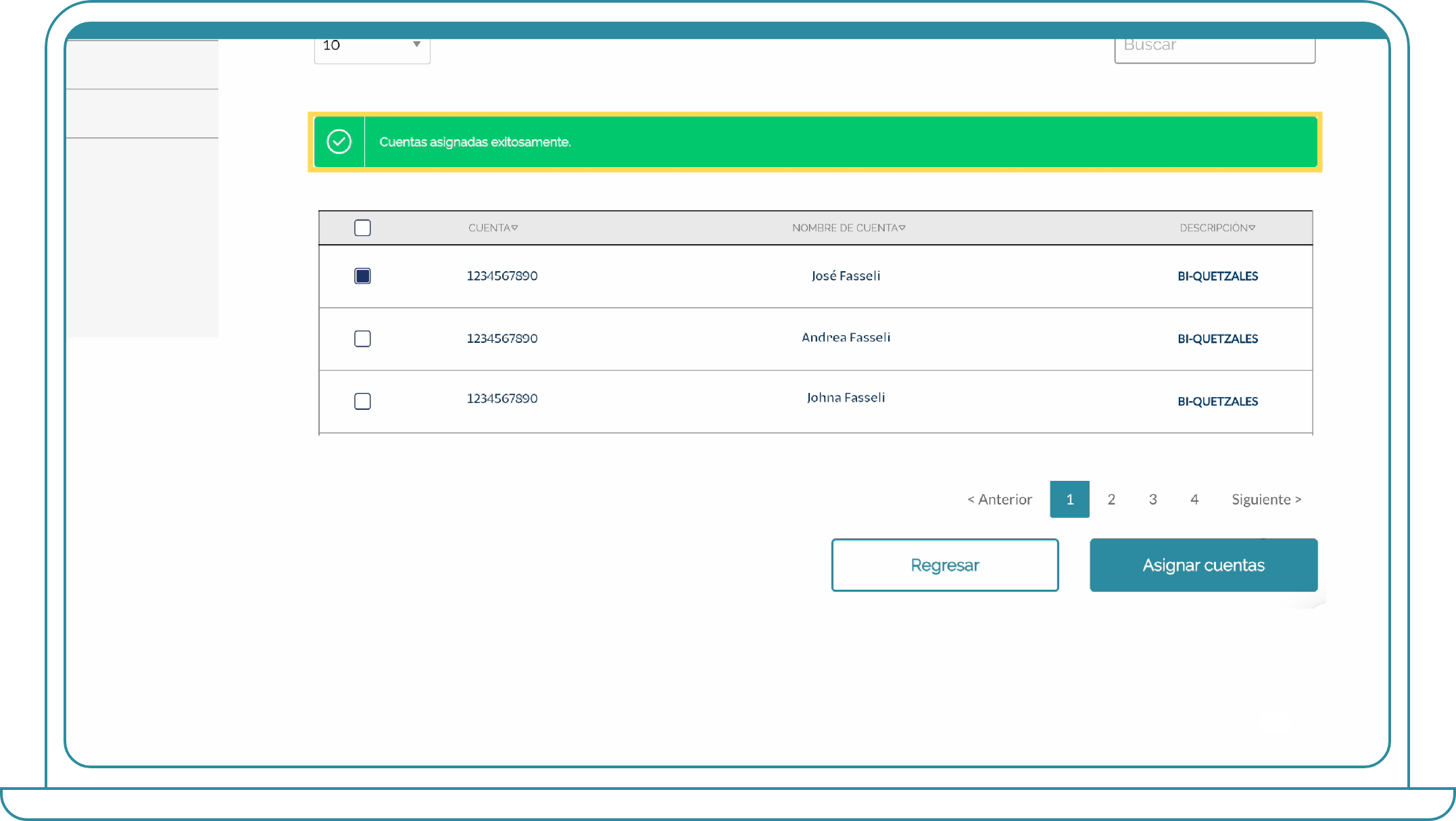The width and height of the screenshot is (1456, 821).
Task: Sort by the DESCRIPCIÓN column
Action: coord(1217,228)
